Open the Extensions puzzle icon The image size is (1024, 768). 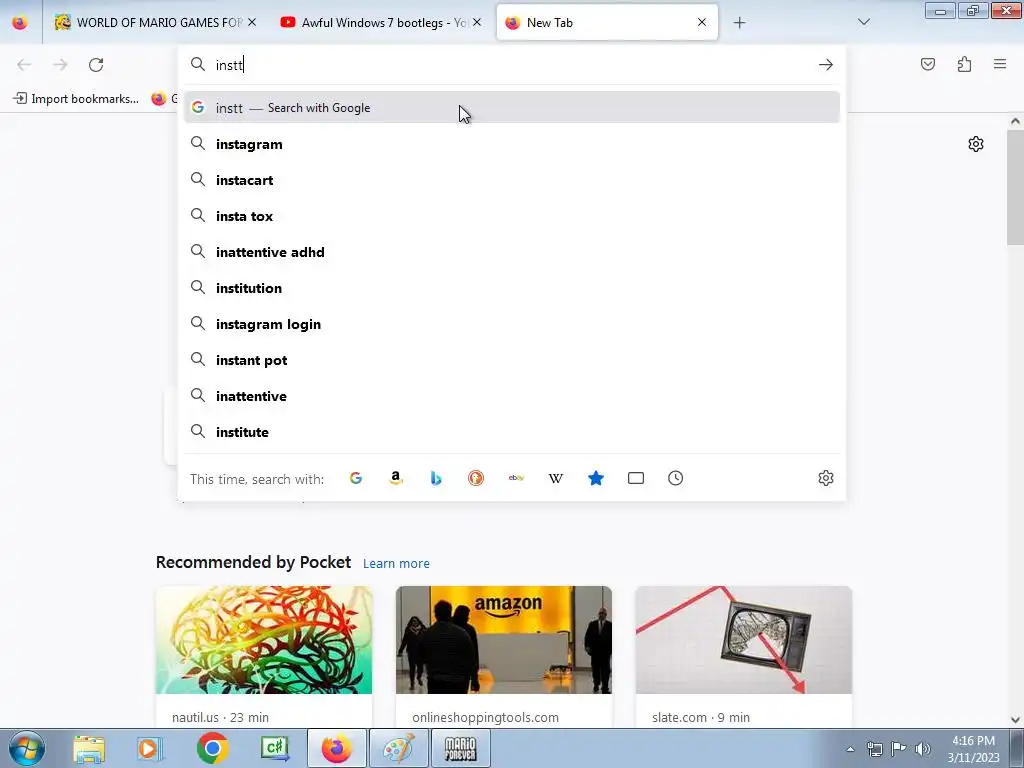(964, 64)
